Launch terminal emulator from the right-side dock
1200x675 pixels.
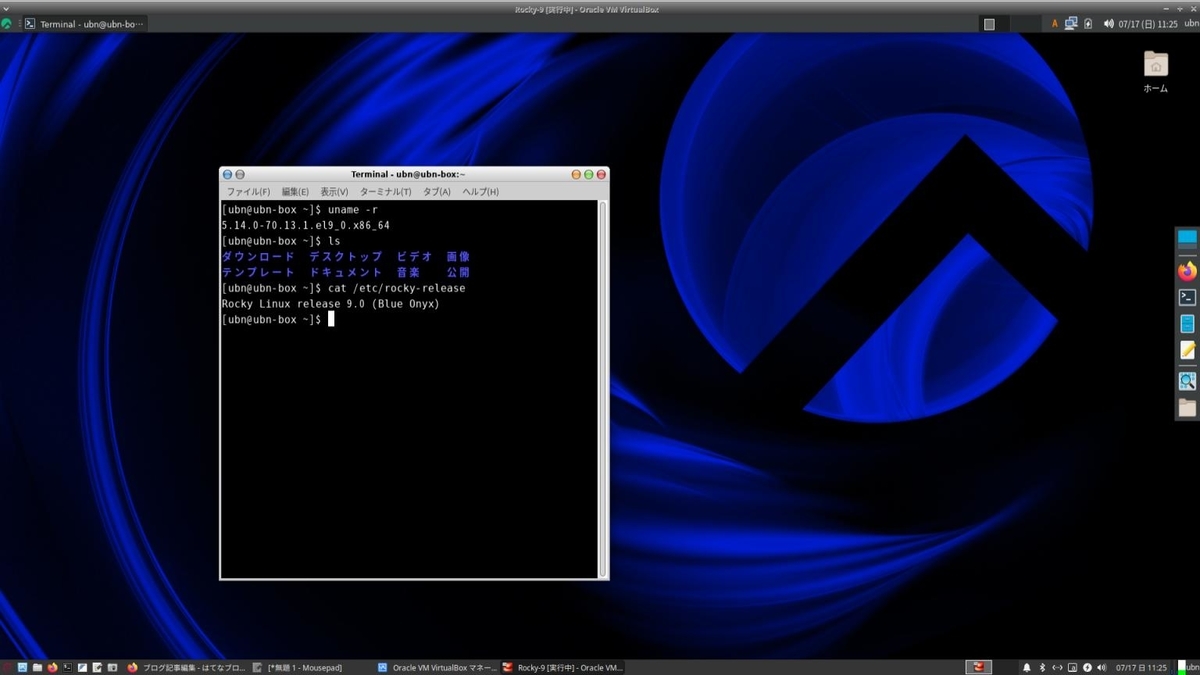pyautogui.click(x=1187, y=297)
